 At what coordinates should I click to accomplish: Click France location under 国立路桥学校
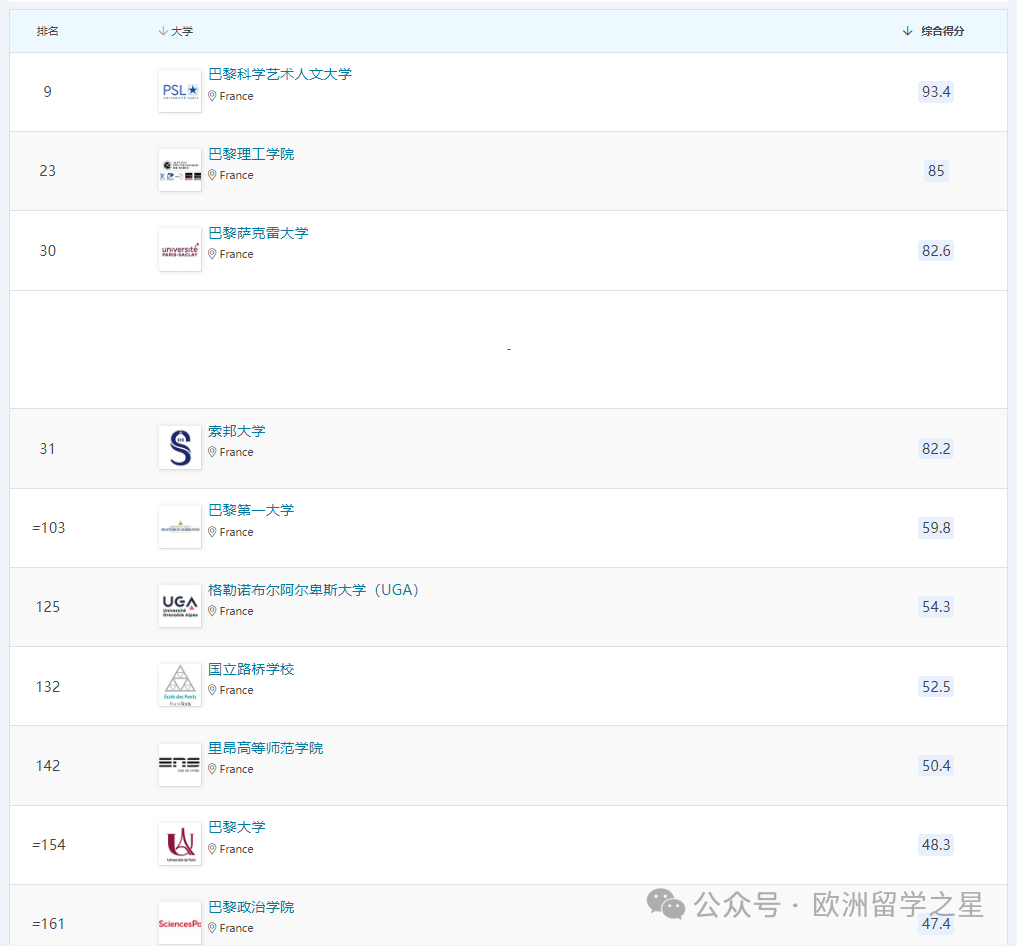click(236, 690)
